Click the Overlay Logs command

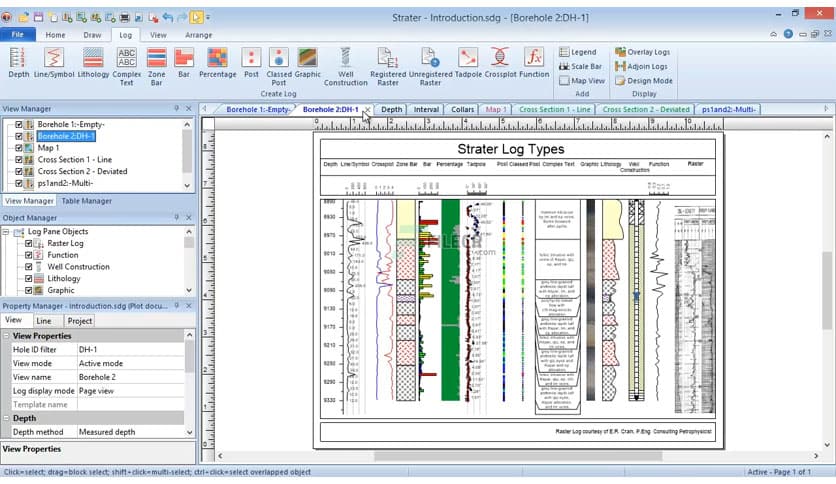click(642, 52)
